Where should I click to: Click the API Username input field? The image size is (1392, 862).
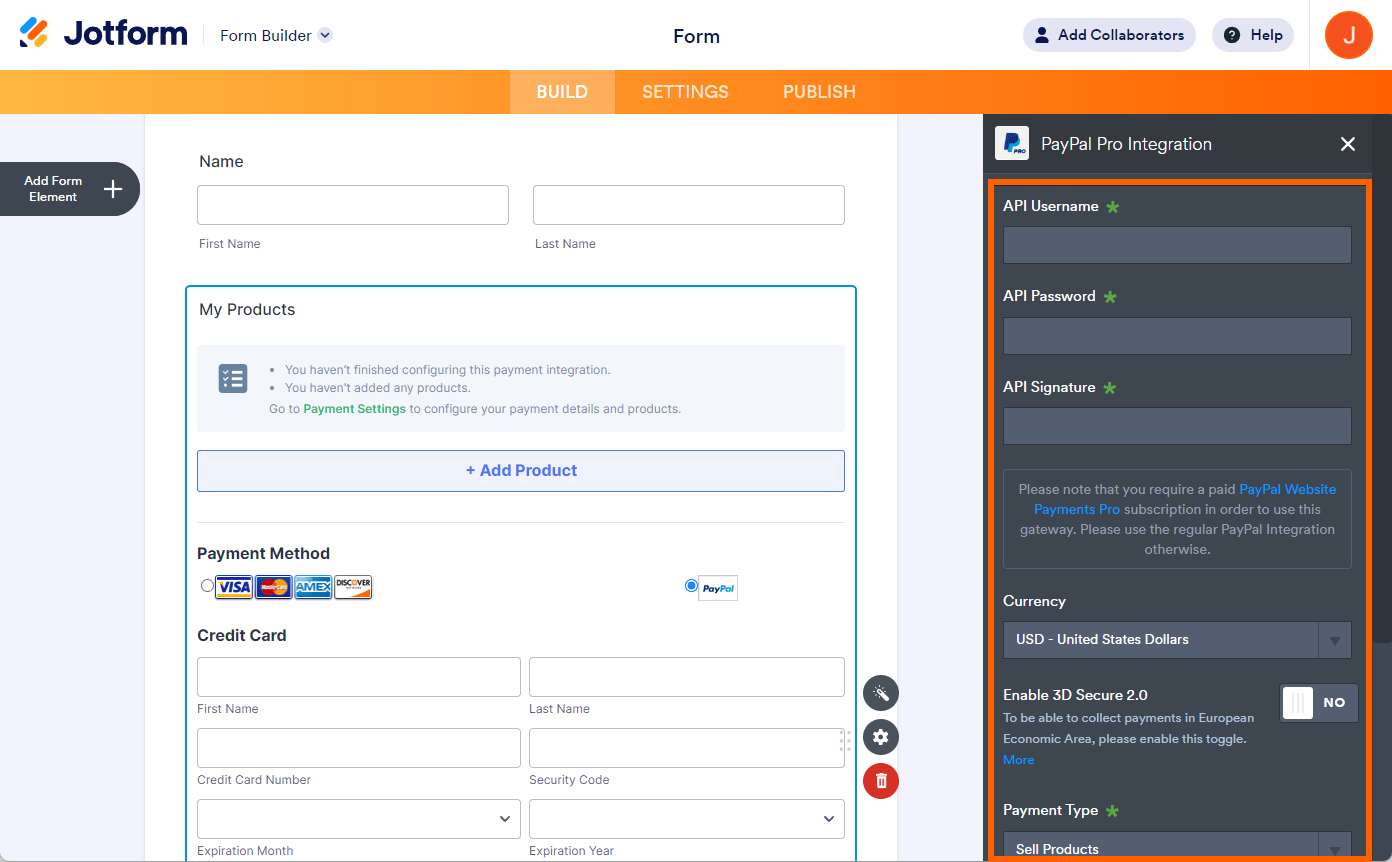[x=1177, y=245]
